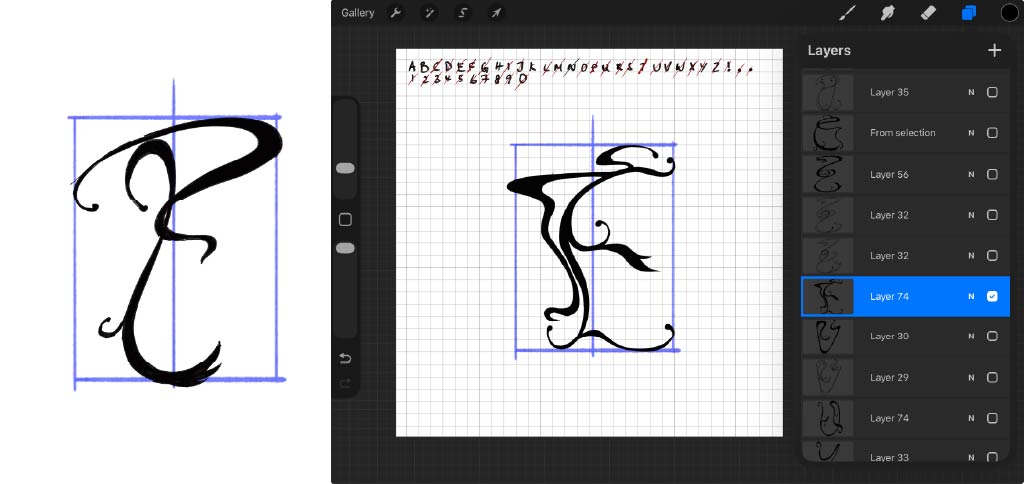Open blend mode N for Layer 29

click(970, 377)
